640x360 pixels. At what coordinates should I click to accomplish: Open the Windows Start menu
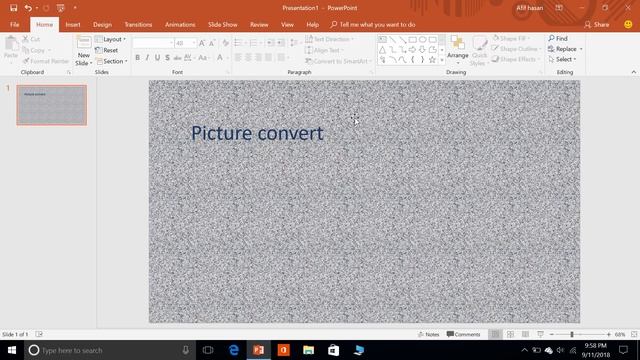pyautogui.click(x=12, y=350)
